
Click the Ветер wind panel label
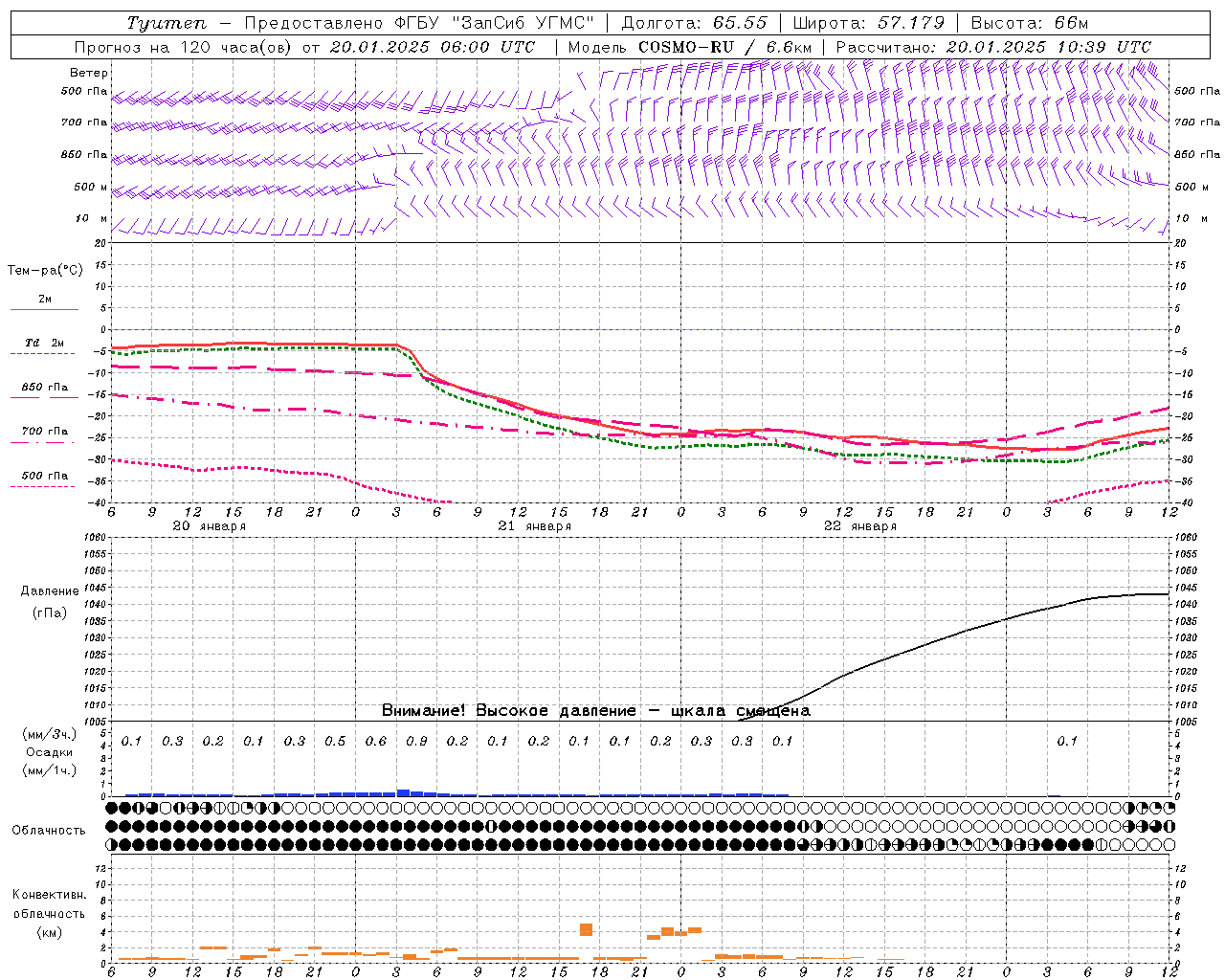(x=88, y=73)
